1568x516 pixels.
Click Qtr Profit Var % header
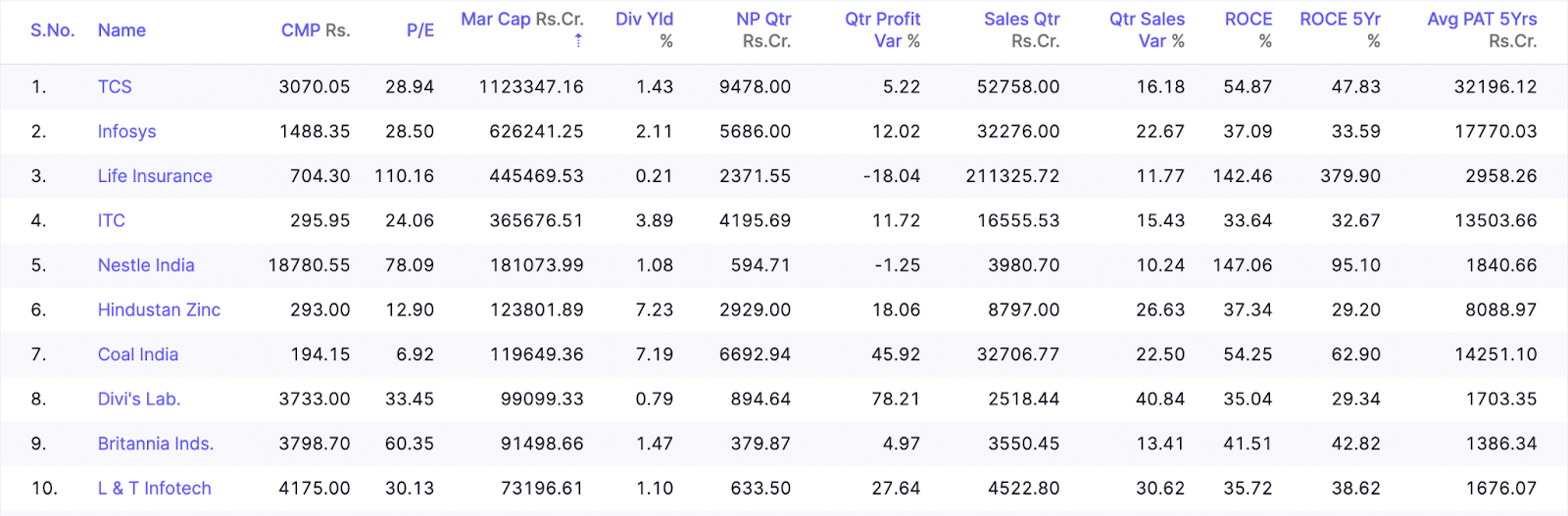882,29
